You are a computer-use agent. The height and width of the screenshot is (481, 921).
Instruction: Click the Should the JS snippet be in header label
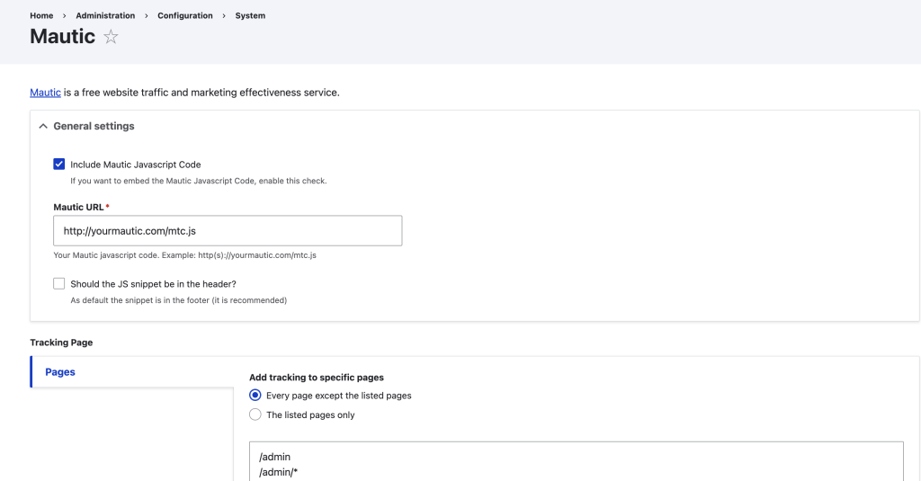tap(153, 284)
